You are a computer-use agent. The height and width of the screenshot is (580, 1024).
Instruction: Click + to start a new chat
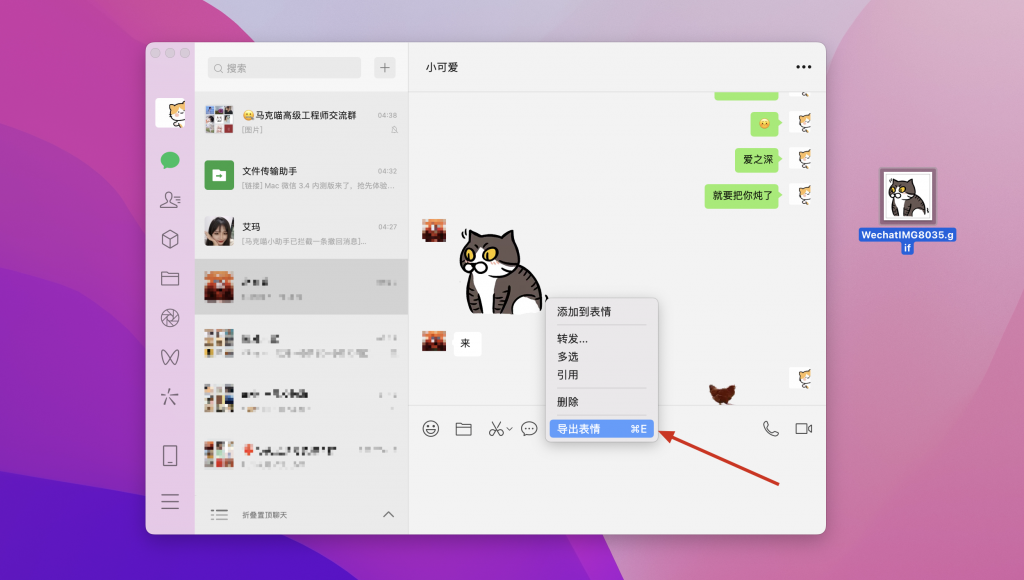384,67
